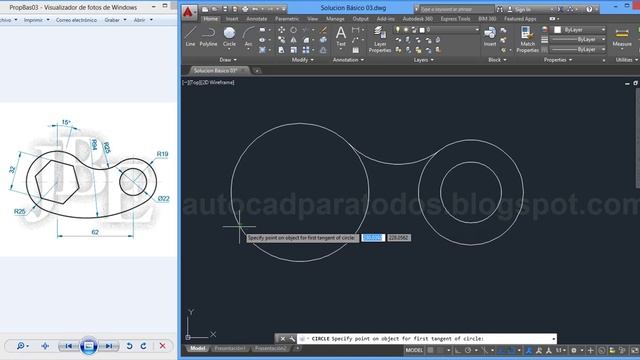
Task: Toggle ortho mode in status bar
Action: click(x=458, y=350)
